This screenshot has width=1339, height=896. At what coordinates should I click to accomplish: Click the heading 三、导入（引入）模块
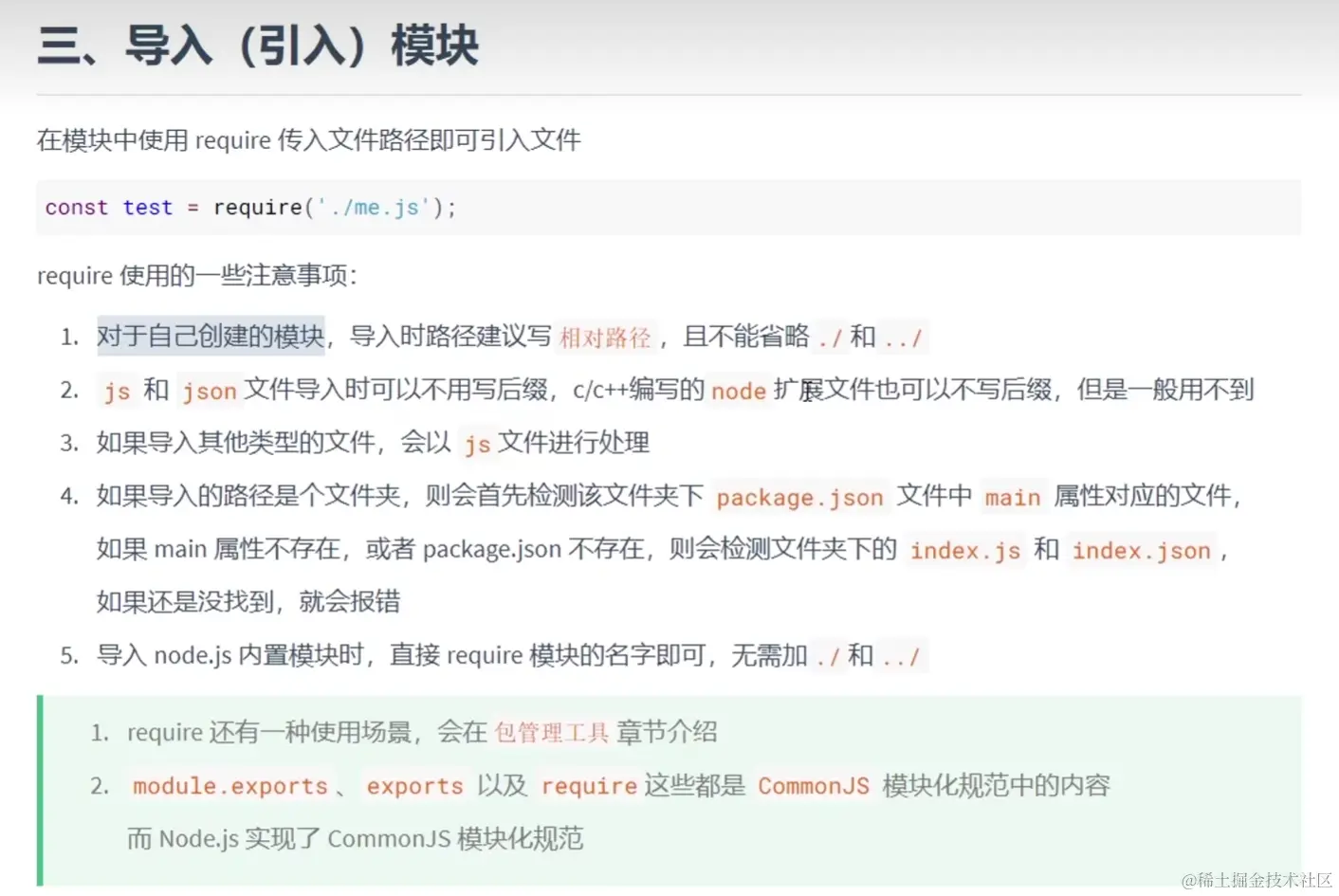point(256,46)
